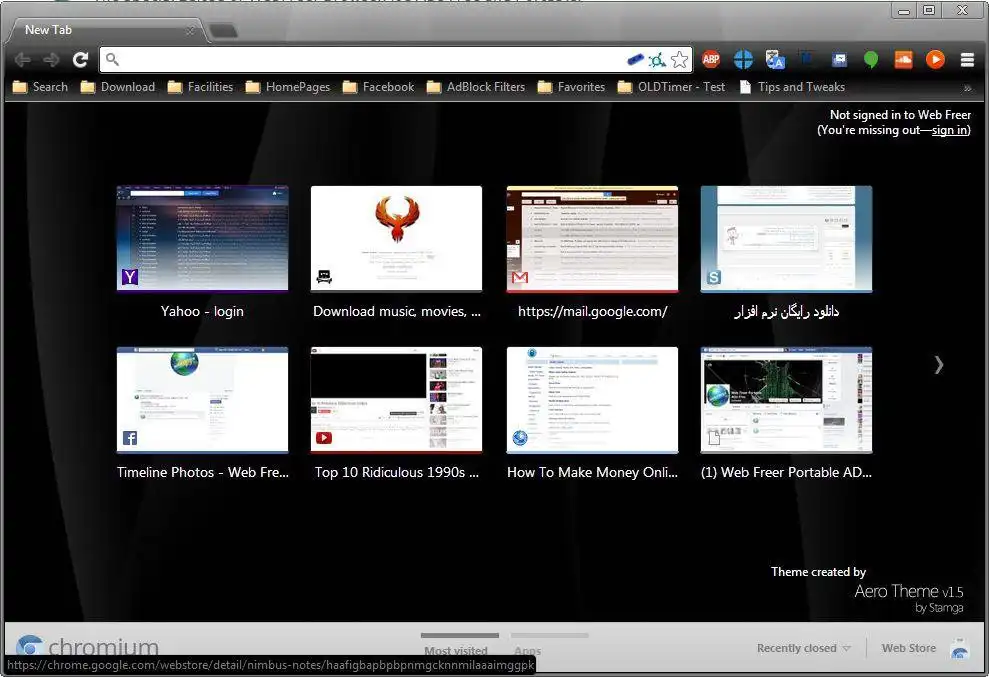The width and height of the screenshot is (989, 677).
Task: Open the Facebook bookmarks folder
Action: [378, 87]
